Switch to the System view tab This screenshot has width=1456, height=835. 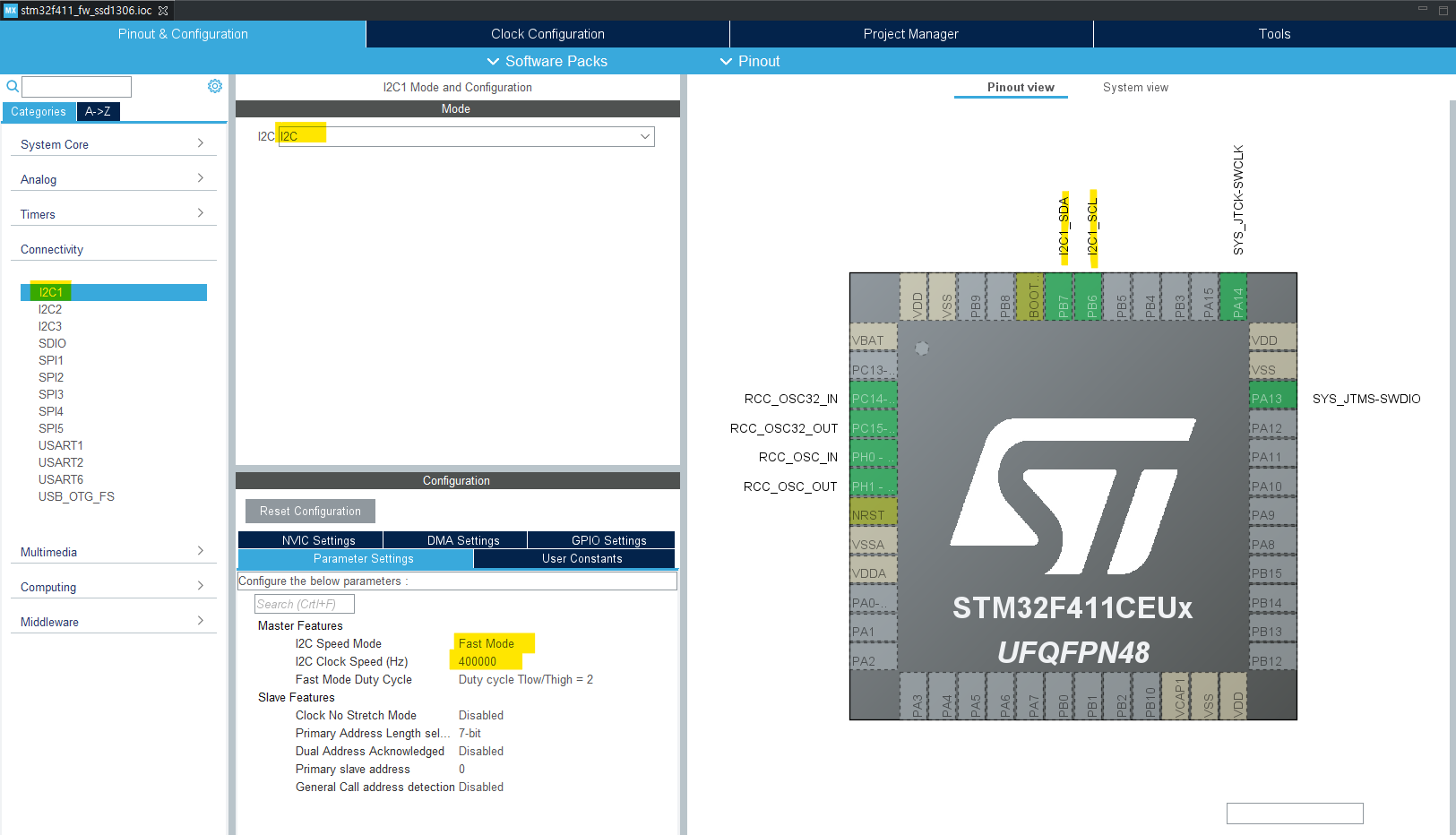1135,87
